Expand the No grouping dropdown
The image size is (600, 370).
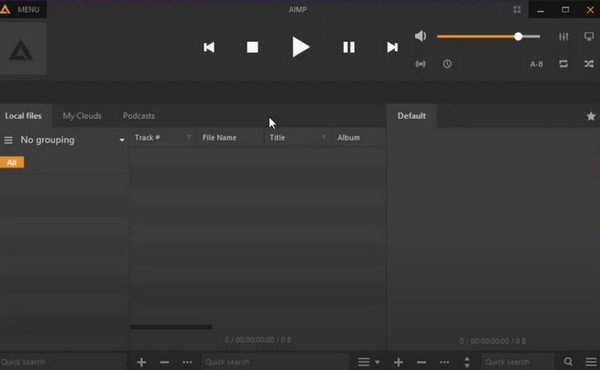coord(122,140)
